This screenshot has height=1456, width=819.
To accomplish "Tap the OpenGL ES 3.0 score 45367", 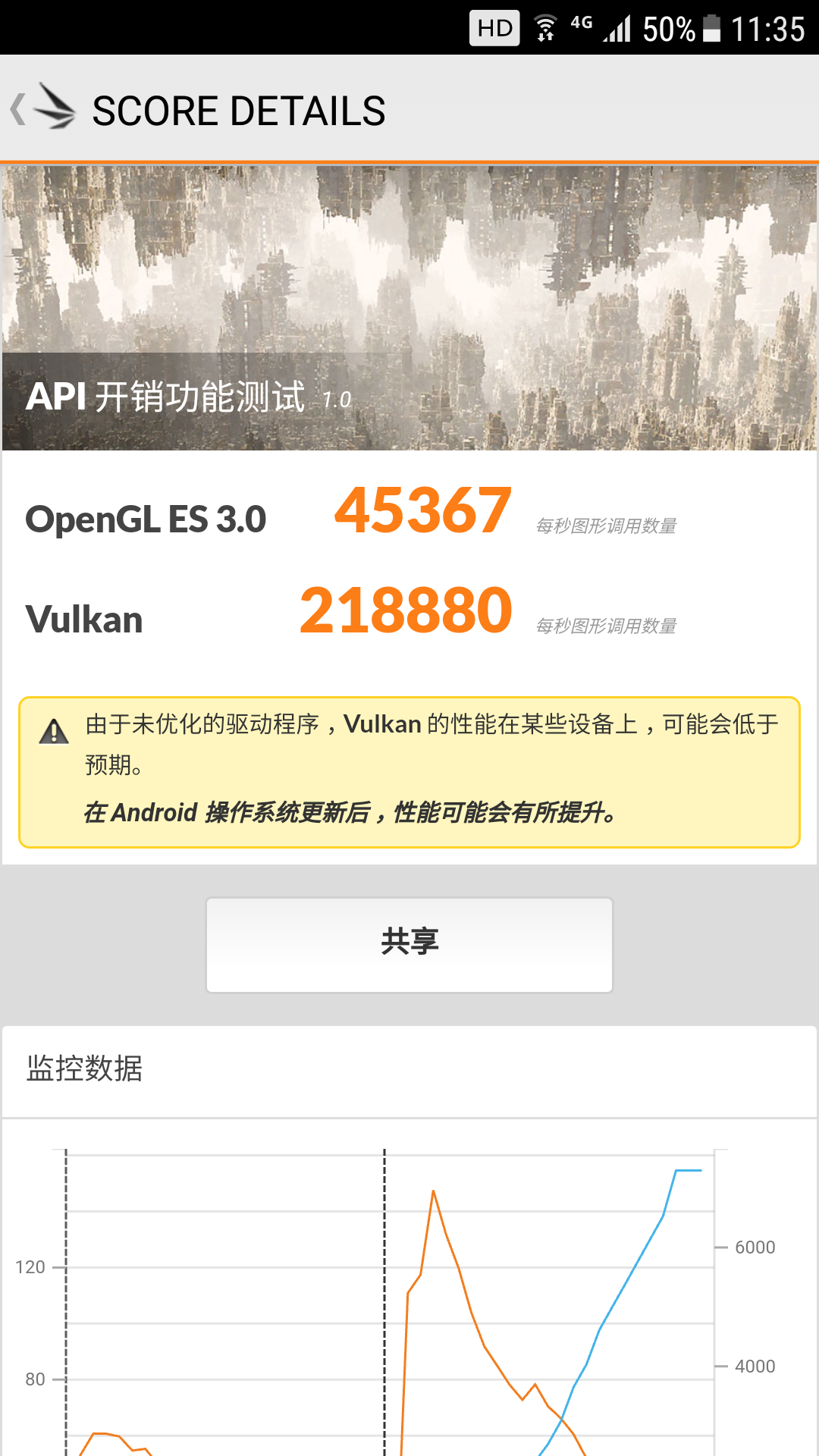I will (x=423, y=510).
